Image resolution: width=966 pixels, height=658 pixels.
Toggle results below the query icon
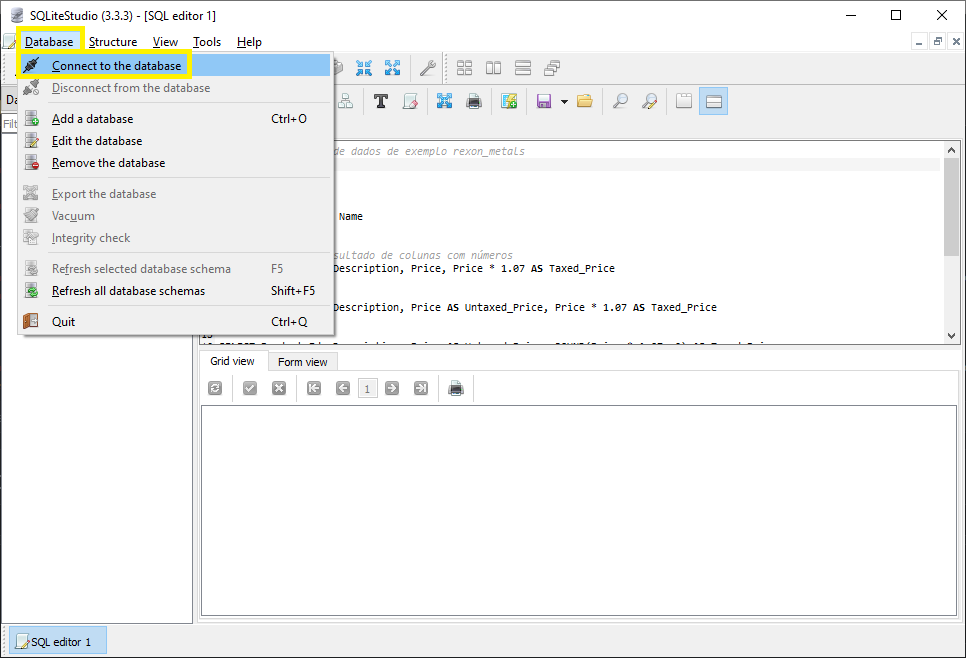(x=713, y=101)
